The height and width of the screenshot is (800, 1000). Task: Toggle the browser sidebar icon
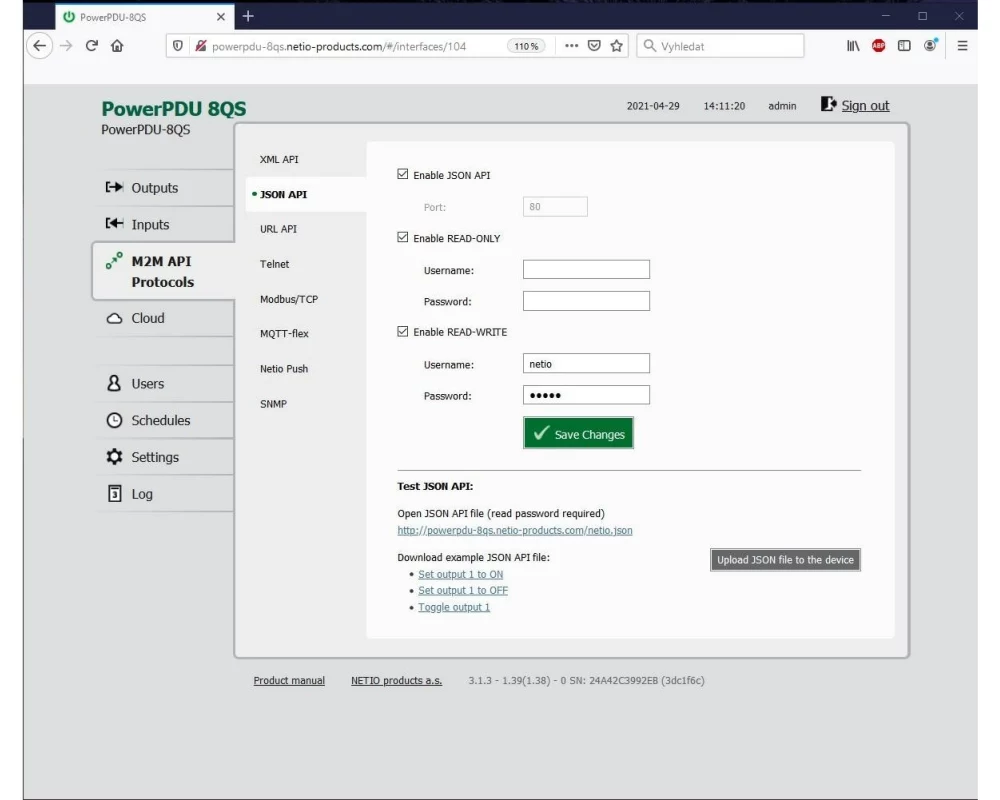[904, 46]
